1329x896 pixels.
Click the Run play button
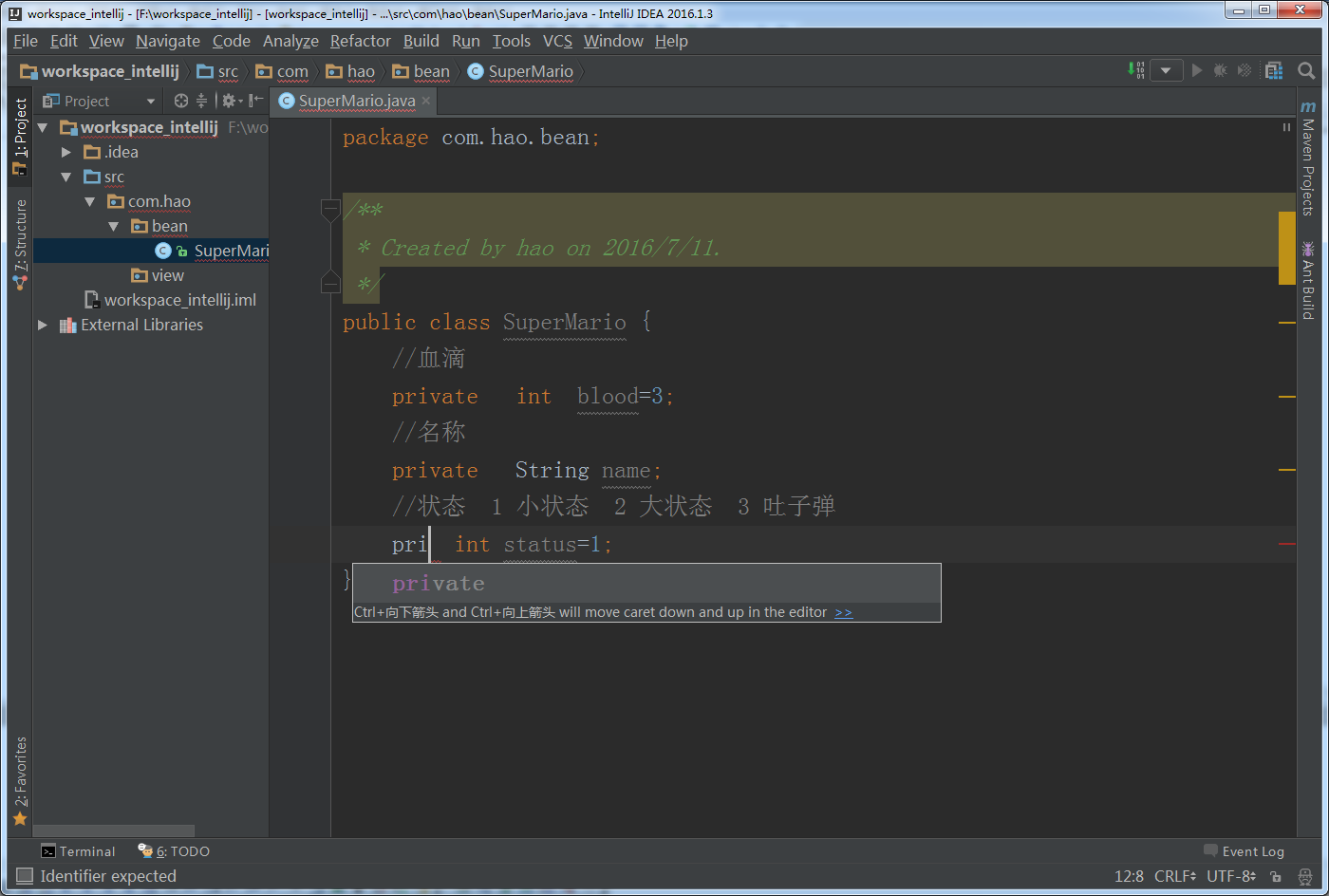pyautogui.click(x=1197, y=70)
